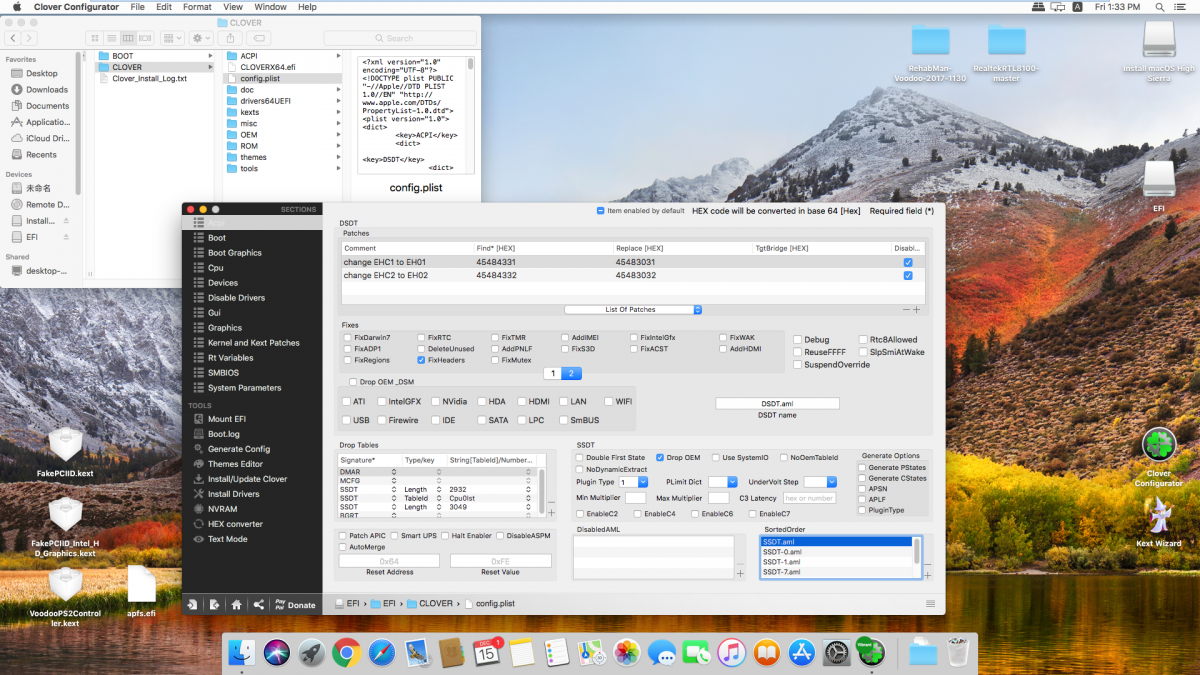Click the home icon in bottom toolbar
1200x675 pixels.
coord(236,604)
